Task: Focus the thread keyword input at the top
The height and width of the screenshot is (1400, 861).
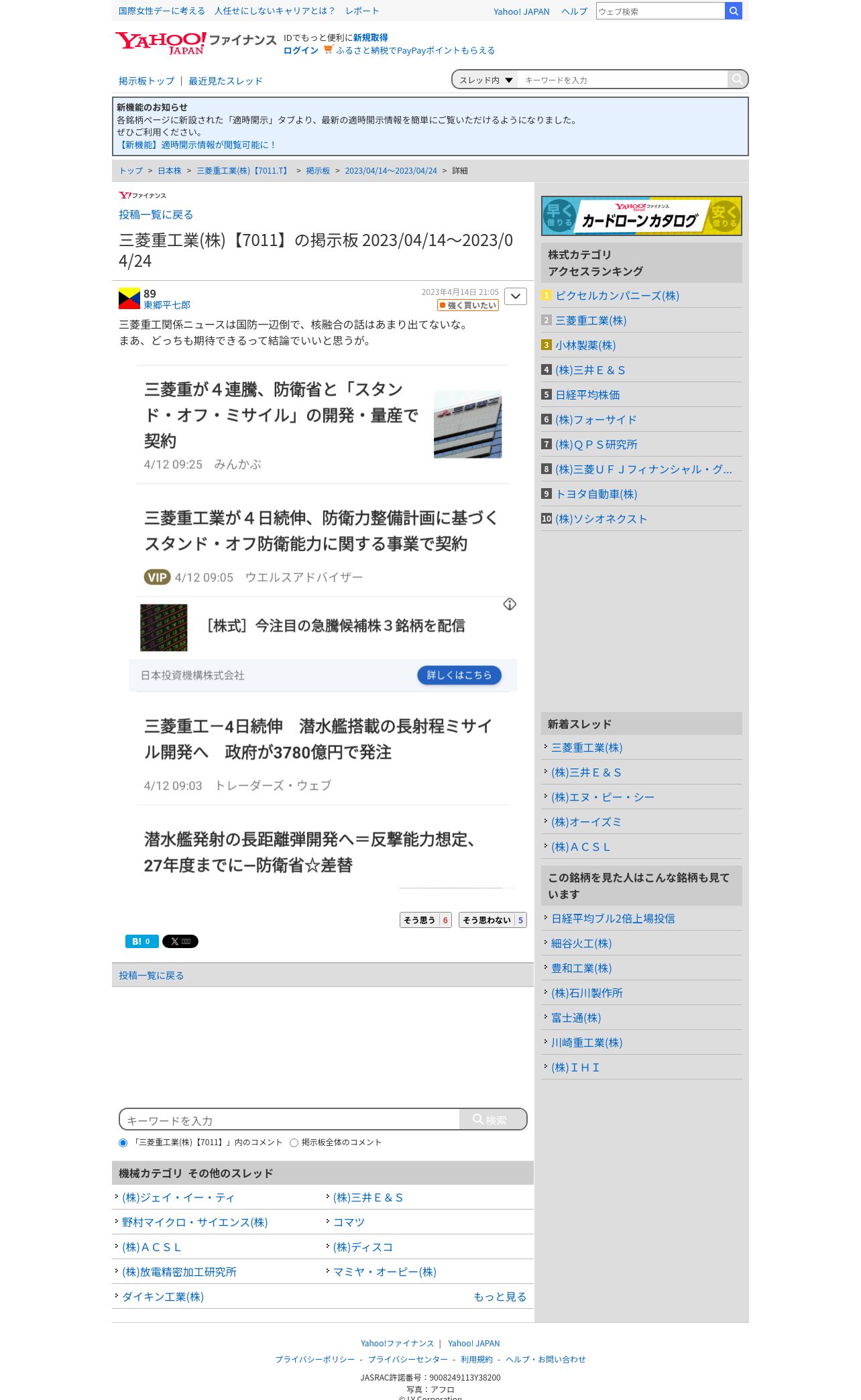Action: pyautogui.click(x=623, y=80)
